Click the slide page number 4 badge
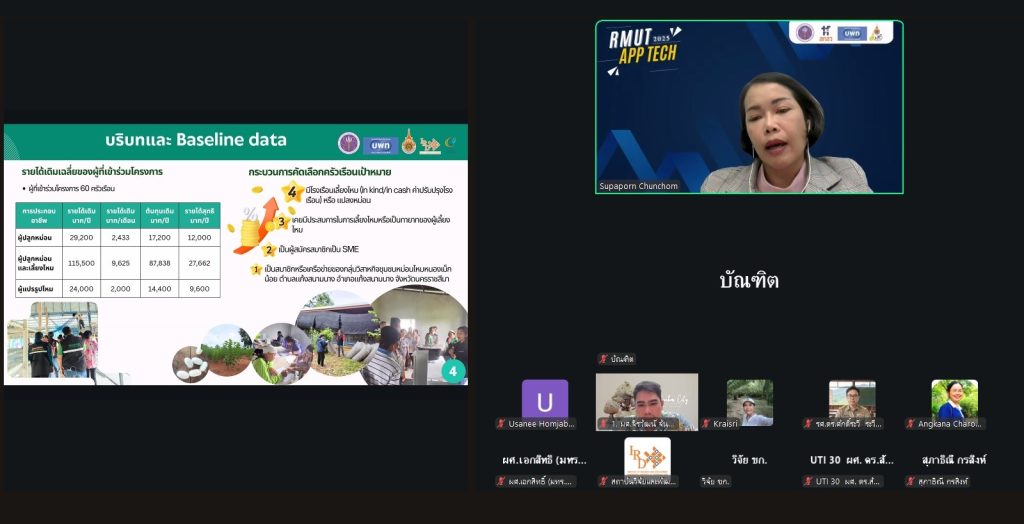Viewport: 1024px width, 524px height. click(453, 371)
